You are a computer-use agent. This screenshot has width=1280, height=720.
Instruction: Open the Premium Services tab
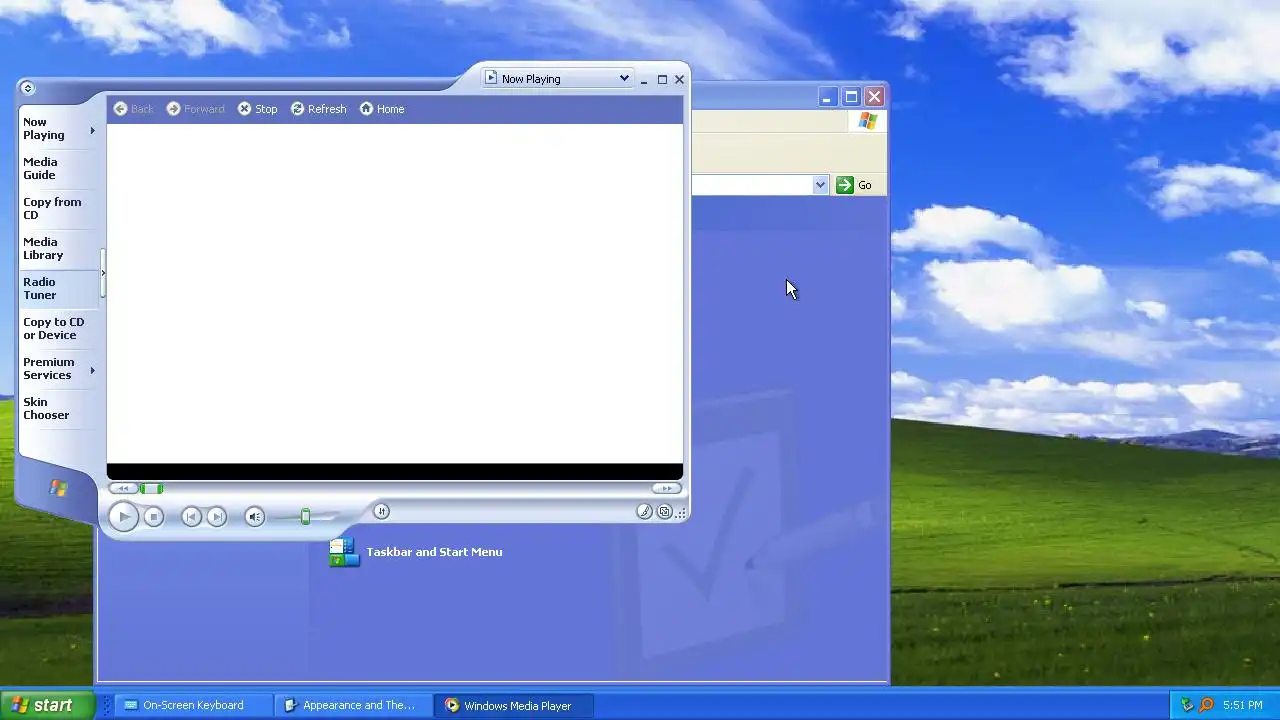pos(54,369)
